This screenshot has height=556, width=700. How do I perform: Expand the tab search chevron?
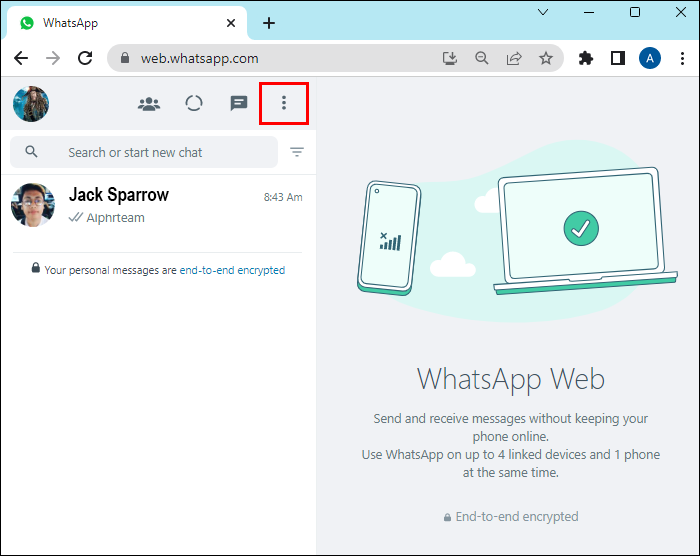coord(543,12)
